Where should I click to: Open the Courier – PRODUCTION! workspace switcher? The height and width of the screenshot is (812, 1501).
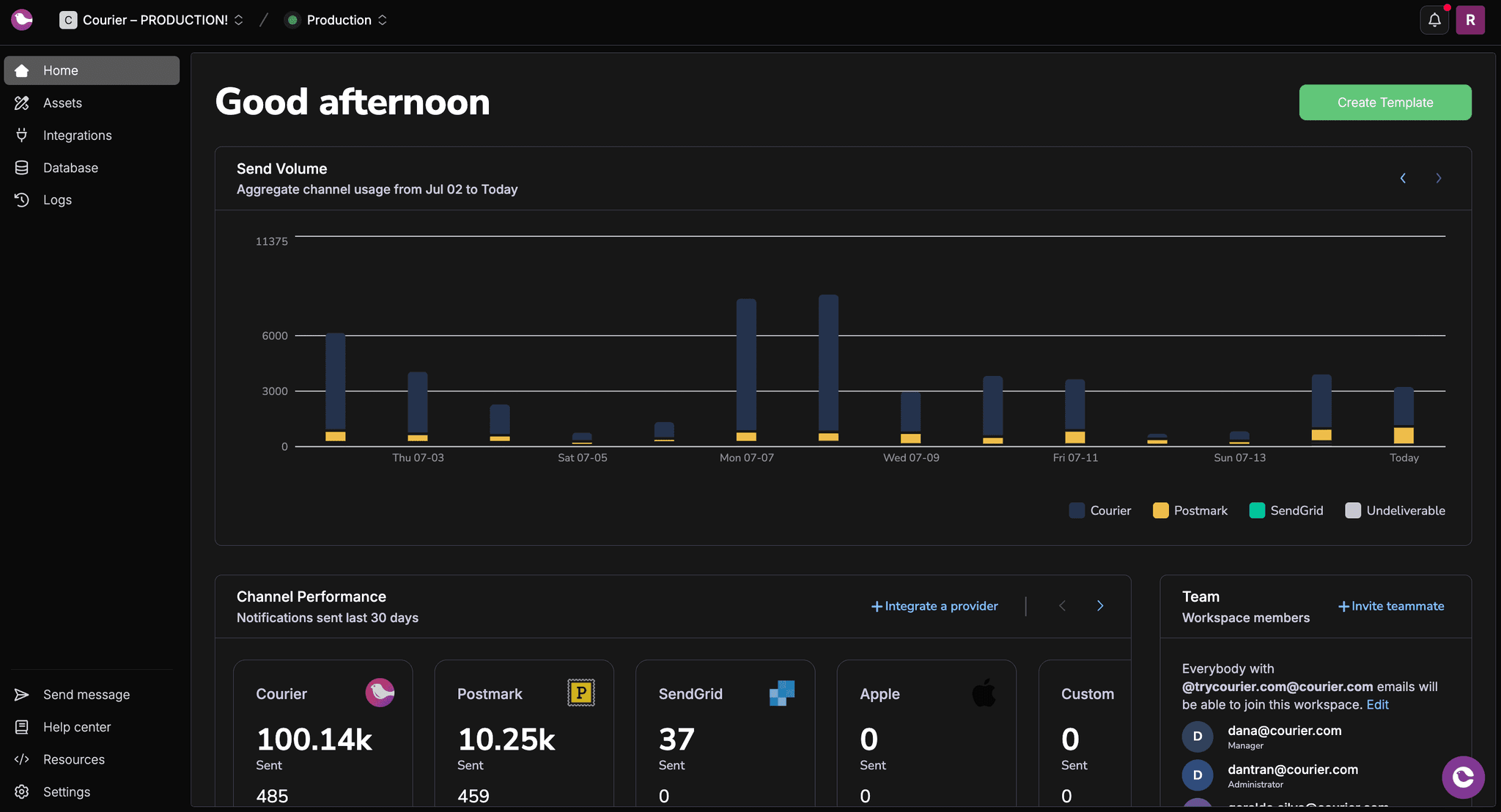point(152,21)
